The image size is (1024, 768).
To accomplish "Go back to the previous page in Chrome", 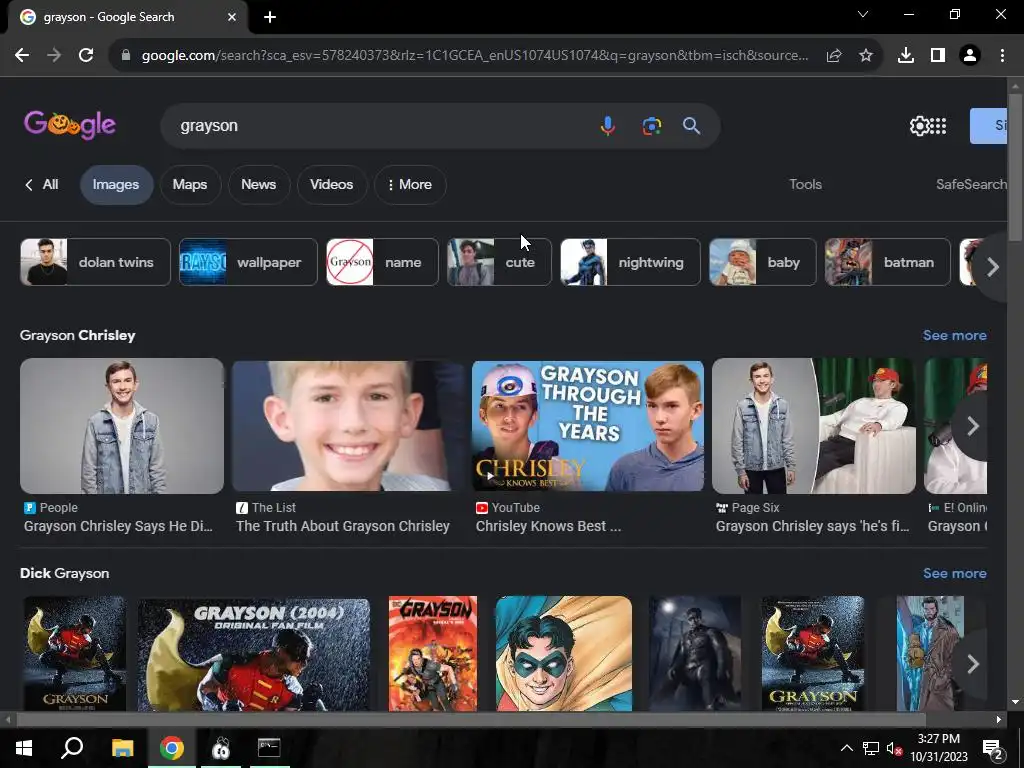I will [x=22, y=56].
